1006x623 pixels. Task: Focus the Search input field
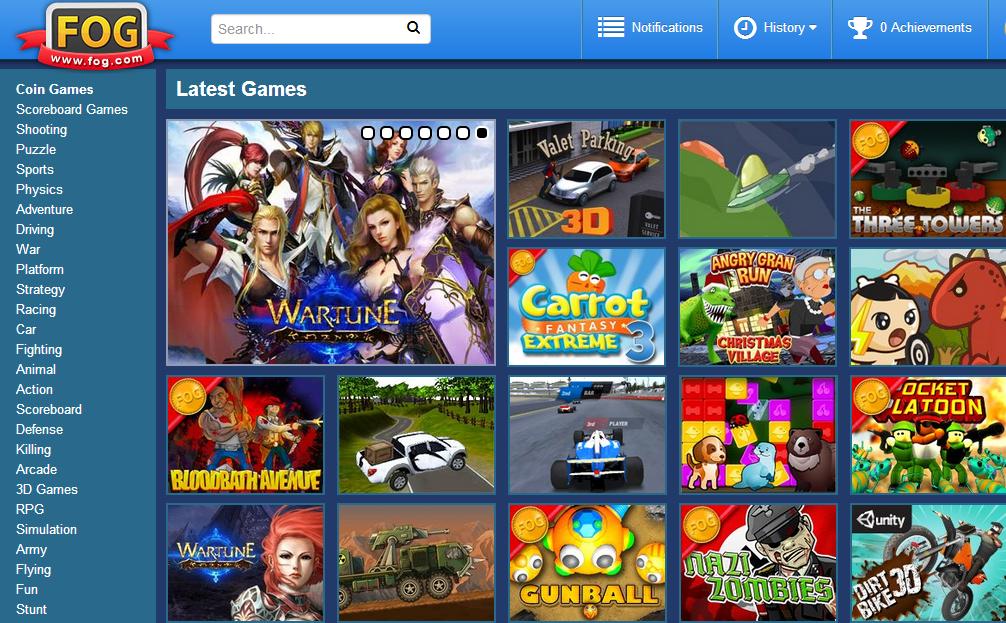click(321, 29)
